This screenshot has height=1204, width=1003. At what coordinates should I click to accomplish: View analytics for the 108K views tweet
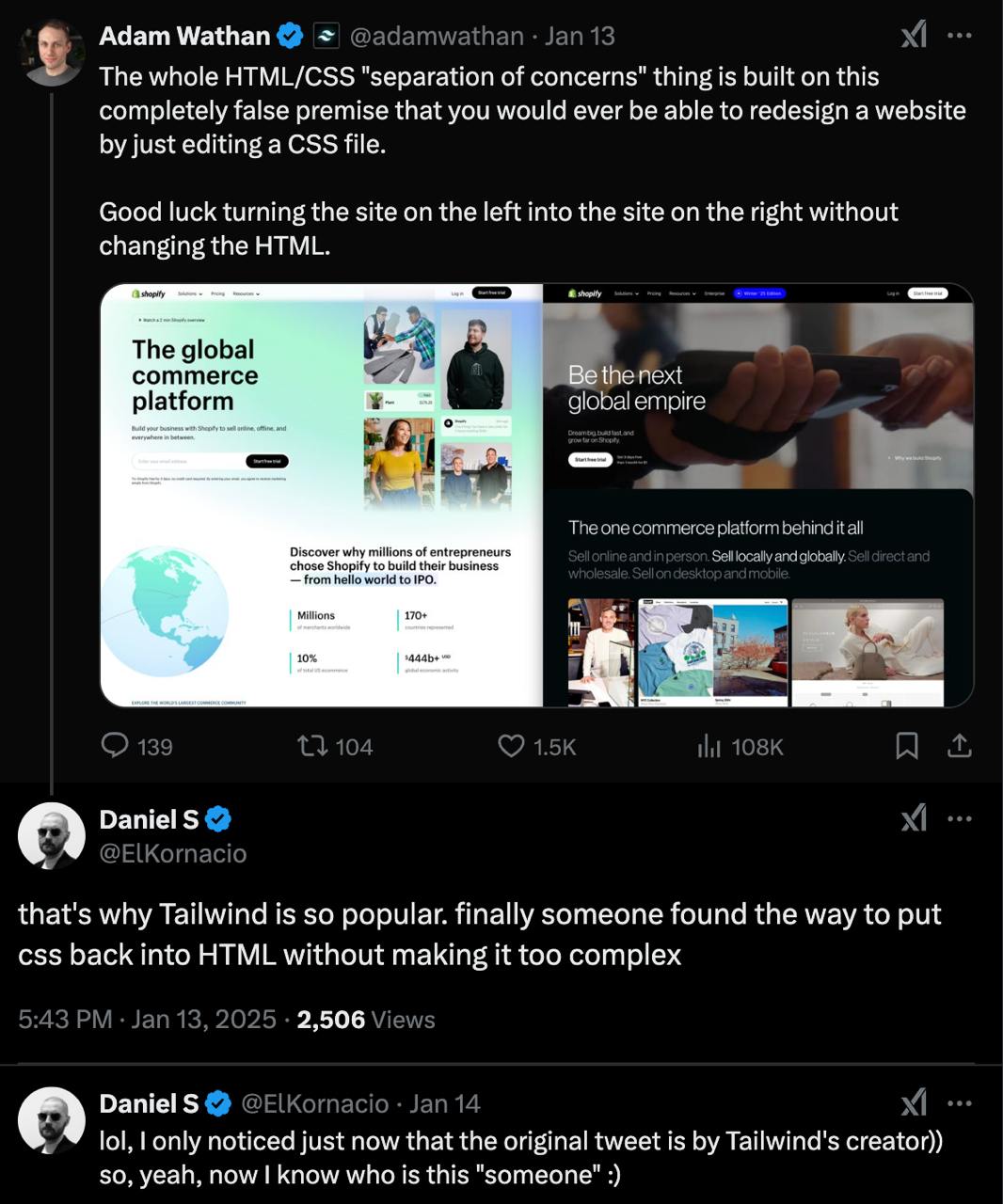coord(708,746)
